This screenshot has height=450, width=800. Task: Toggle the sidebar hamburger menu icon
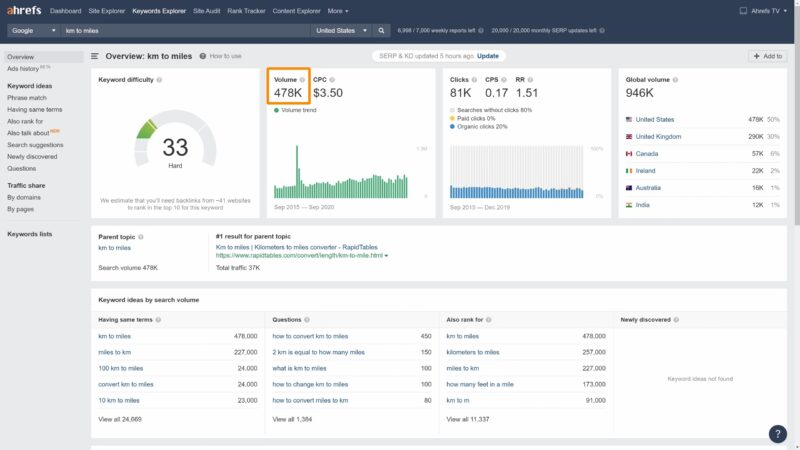click(x=95, y=56)
